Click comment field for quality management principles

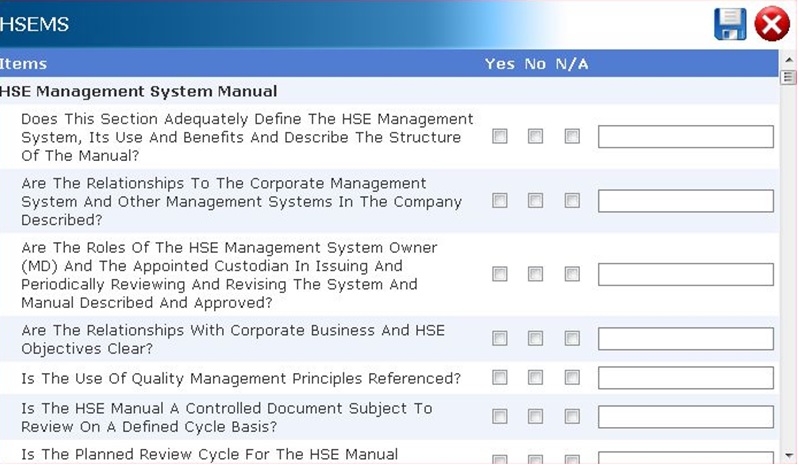[x=685, y=378]
